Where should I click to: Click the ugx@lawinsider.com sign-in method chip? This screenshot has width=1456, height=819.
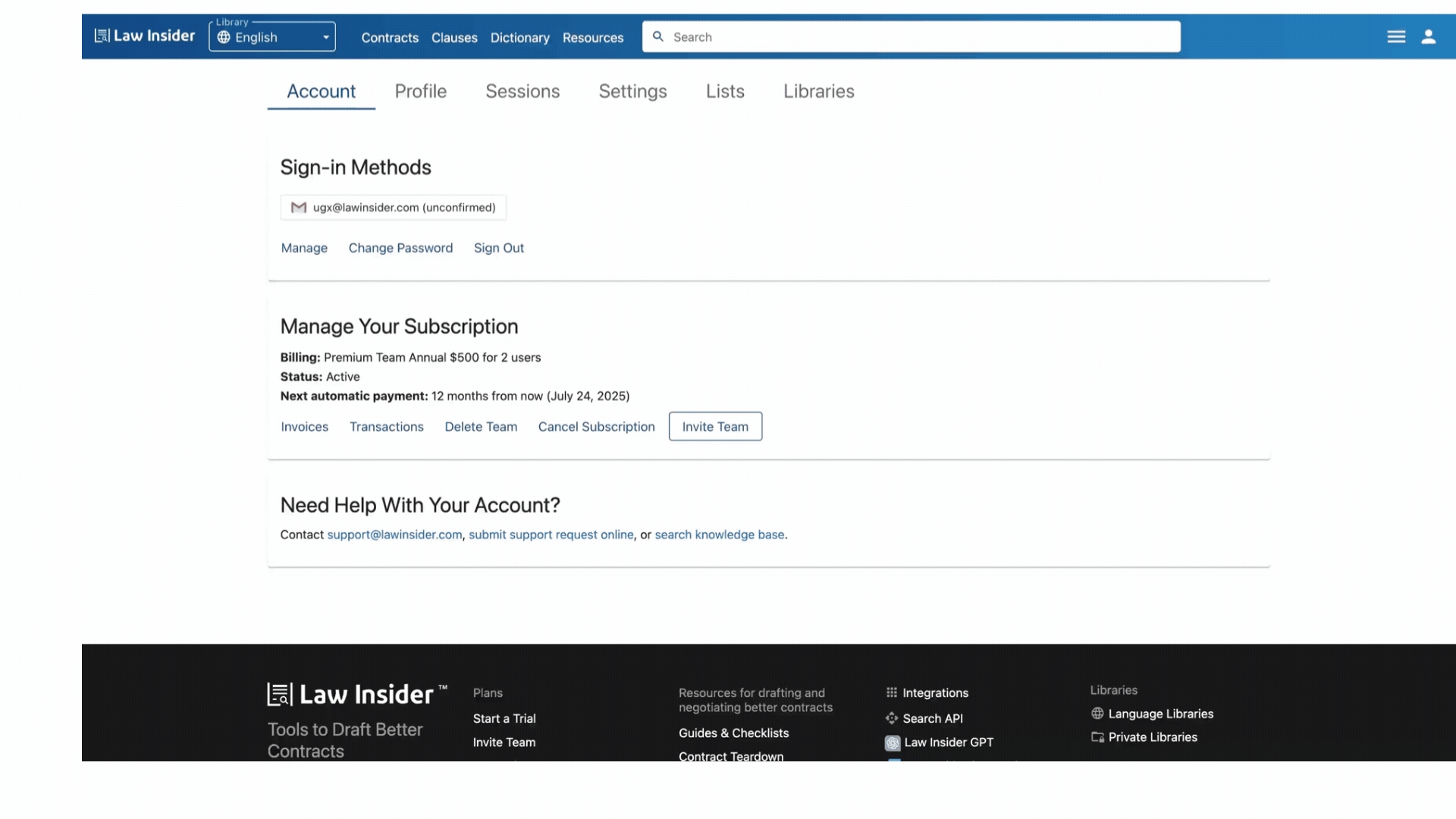[394, 207]
